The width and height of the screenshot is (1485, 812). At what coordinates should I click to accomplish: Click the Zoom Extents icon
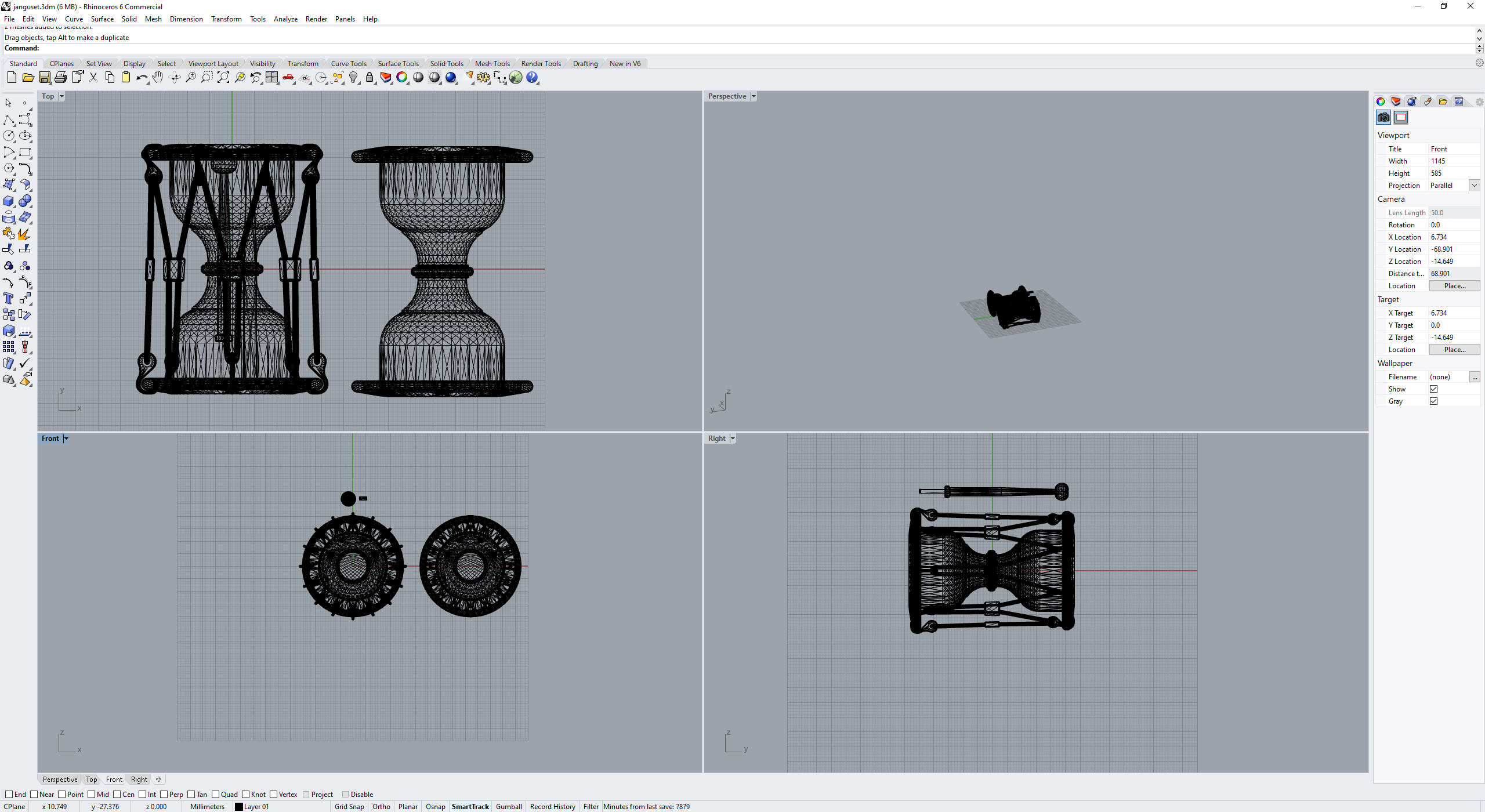[x=223, y=78]
